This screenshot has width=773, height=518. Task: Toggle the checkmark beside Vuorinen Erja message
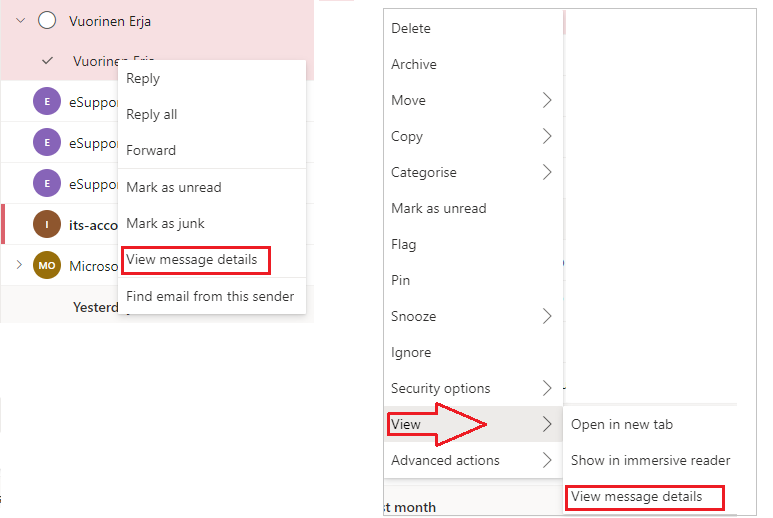click(47, 61)
